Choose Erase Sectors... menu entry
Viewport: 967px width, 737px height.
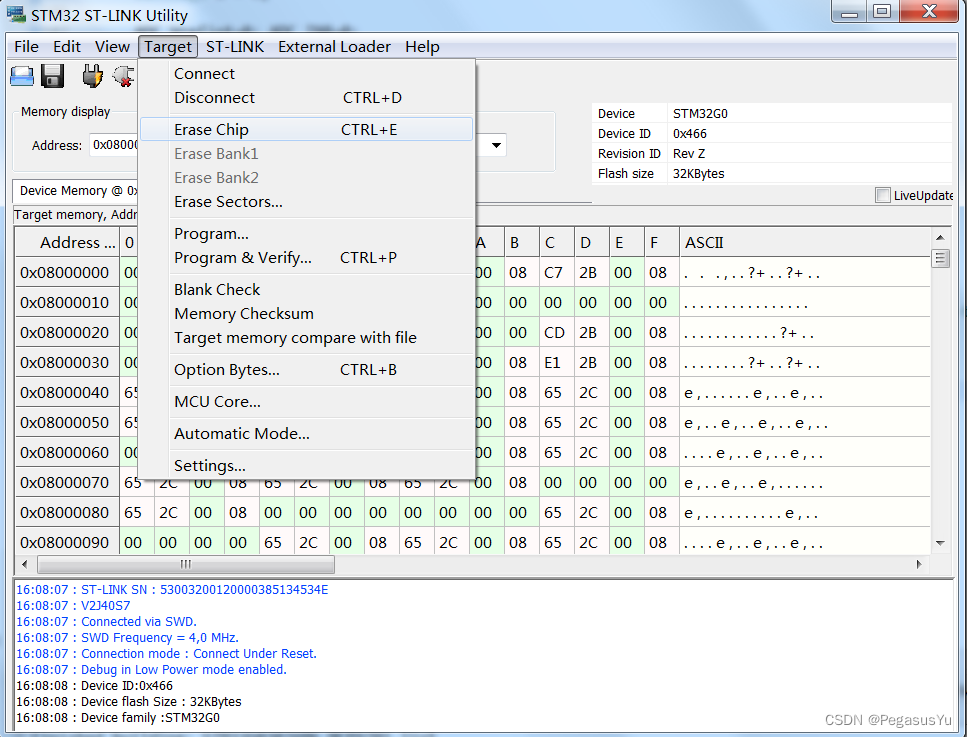click(307, 202)
